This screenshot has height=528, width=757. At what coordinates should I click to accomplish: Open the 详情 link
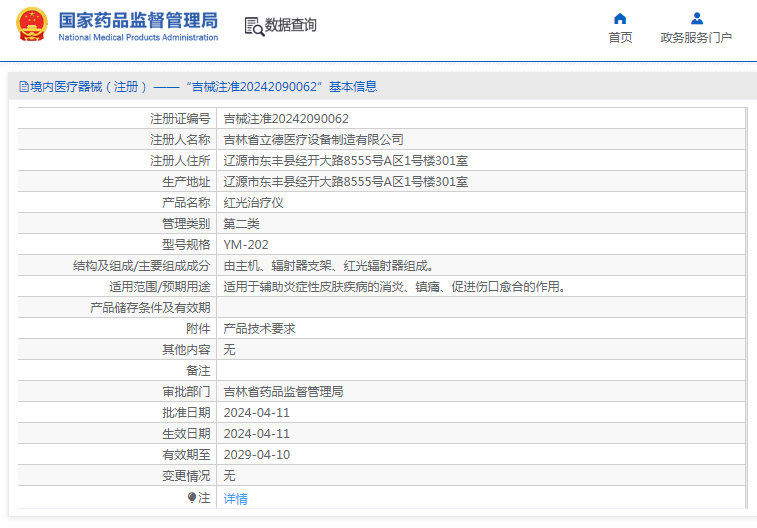[x=236, y=499]
